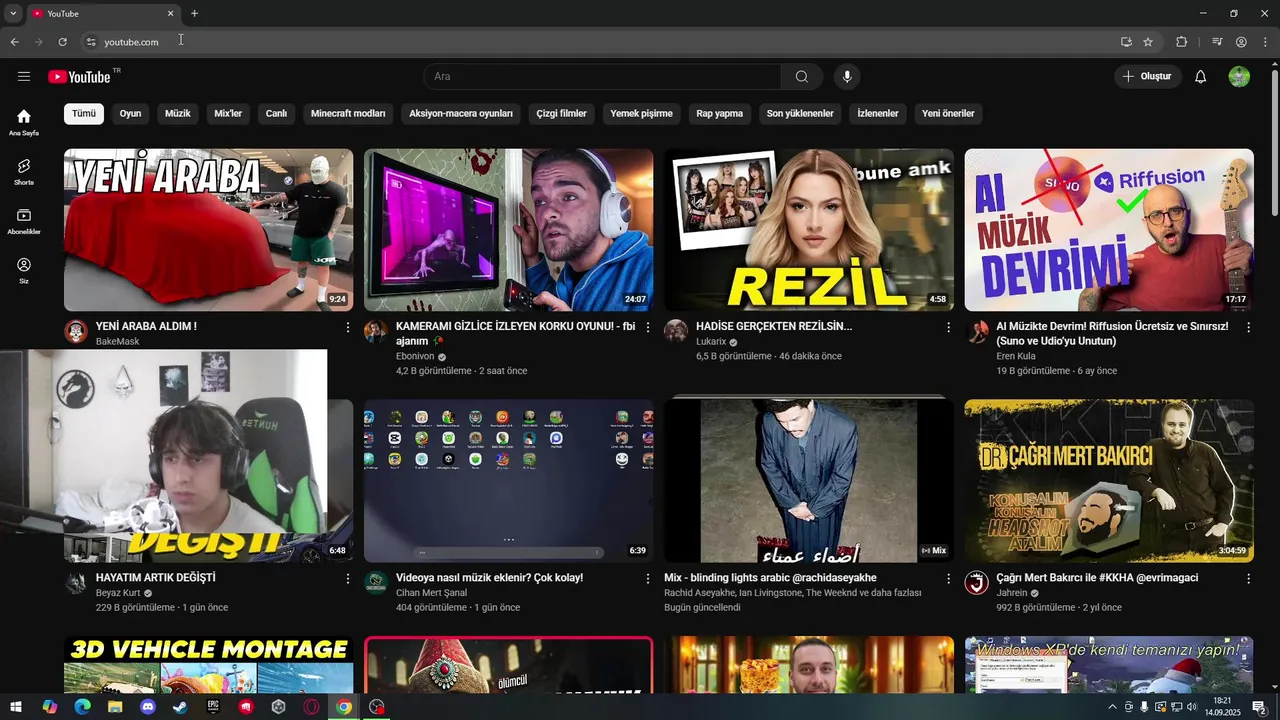Open more options for Çağrı Mert Bakırcı video

(1248, 578)
